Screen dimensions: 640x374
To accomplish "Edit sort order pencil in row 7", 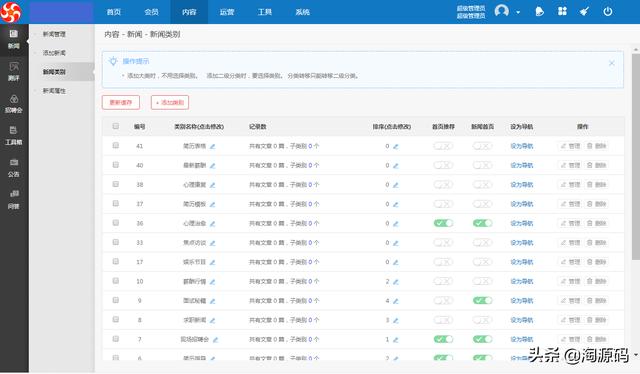I will pos(396,339).
